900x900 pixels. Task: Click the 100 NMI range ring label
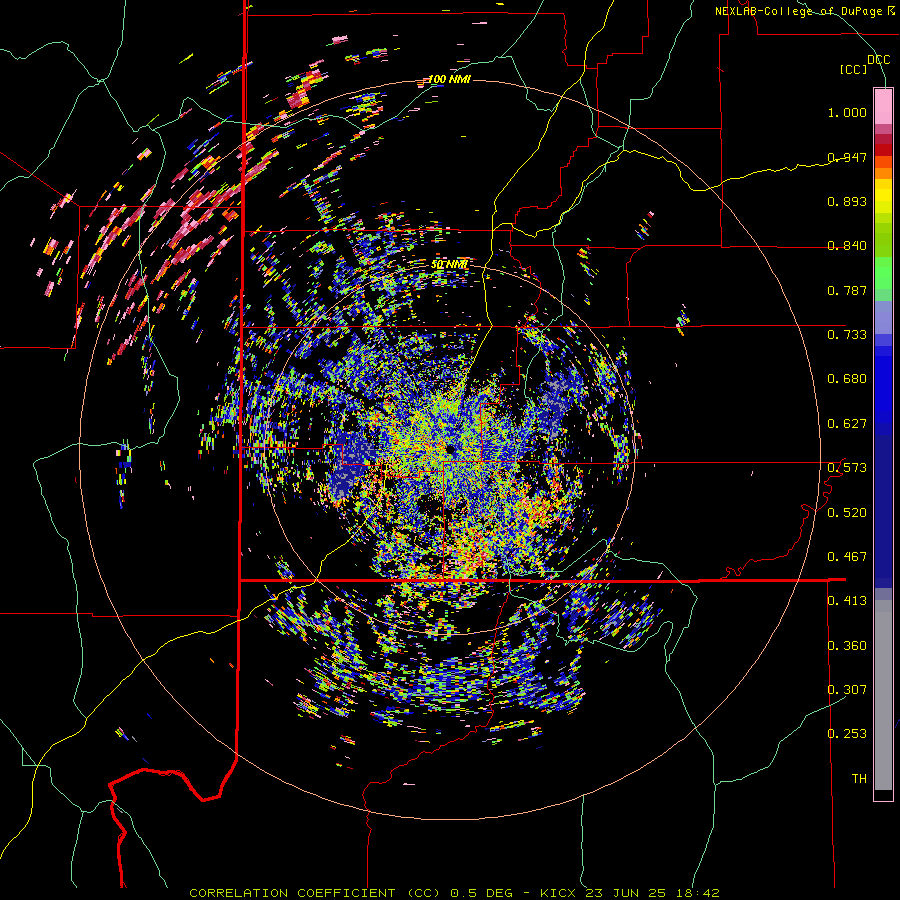449,79
